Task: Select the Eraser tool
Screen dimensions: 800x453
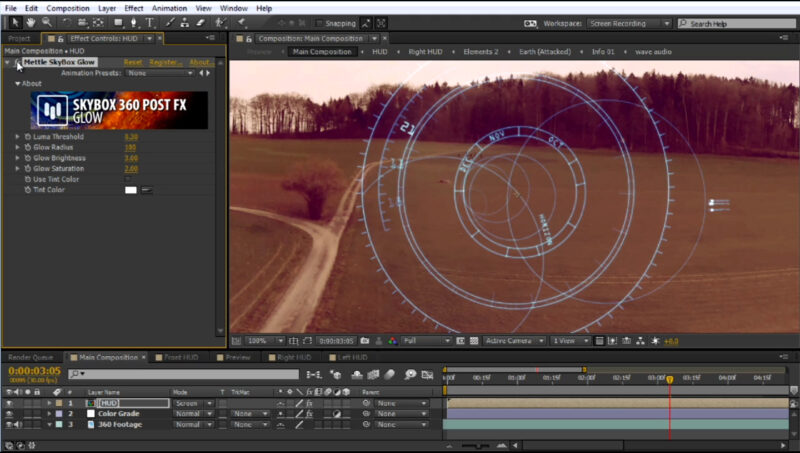Action: (x=198, y=22)
